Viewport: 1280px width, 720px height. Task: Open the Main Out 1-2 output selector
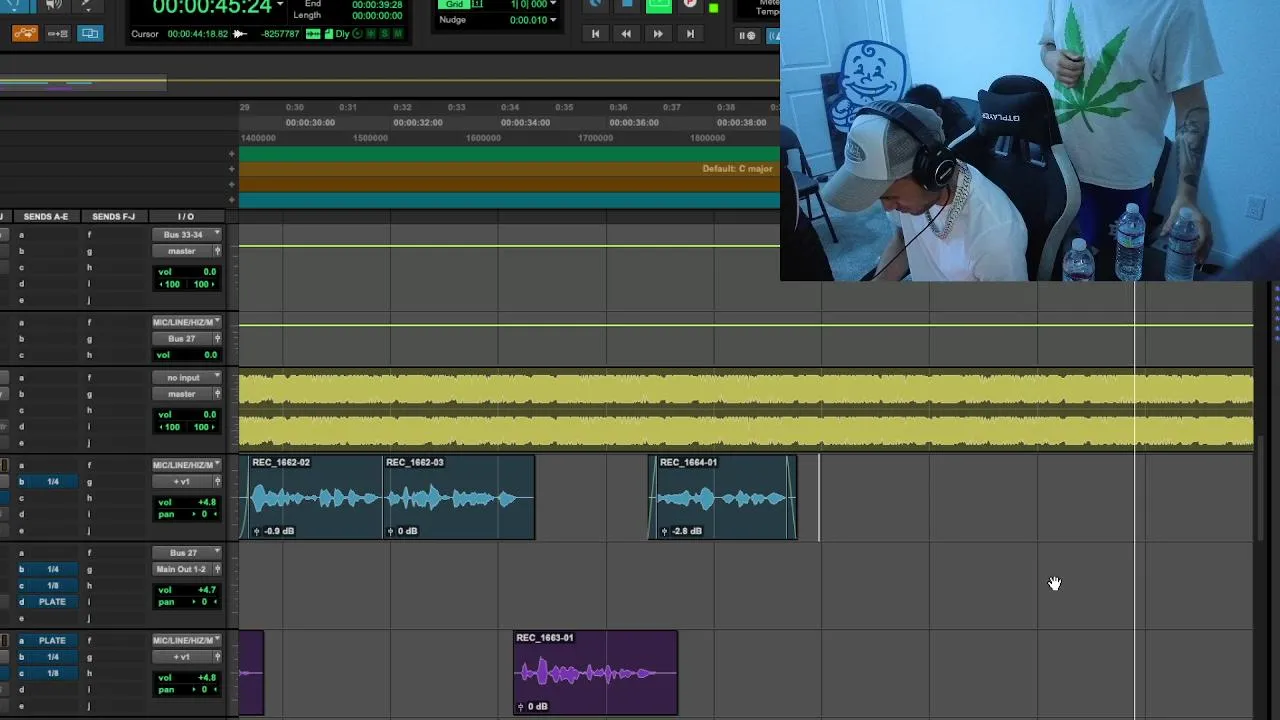coord(181,569)
